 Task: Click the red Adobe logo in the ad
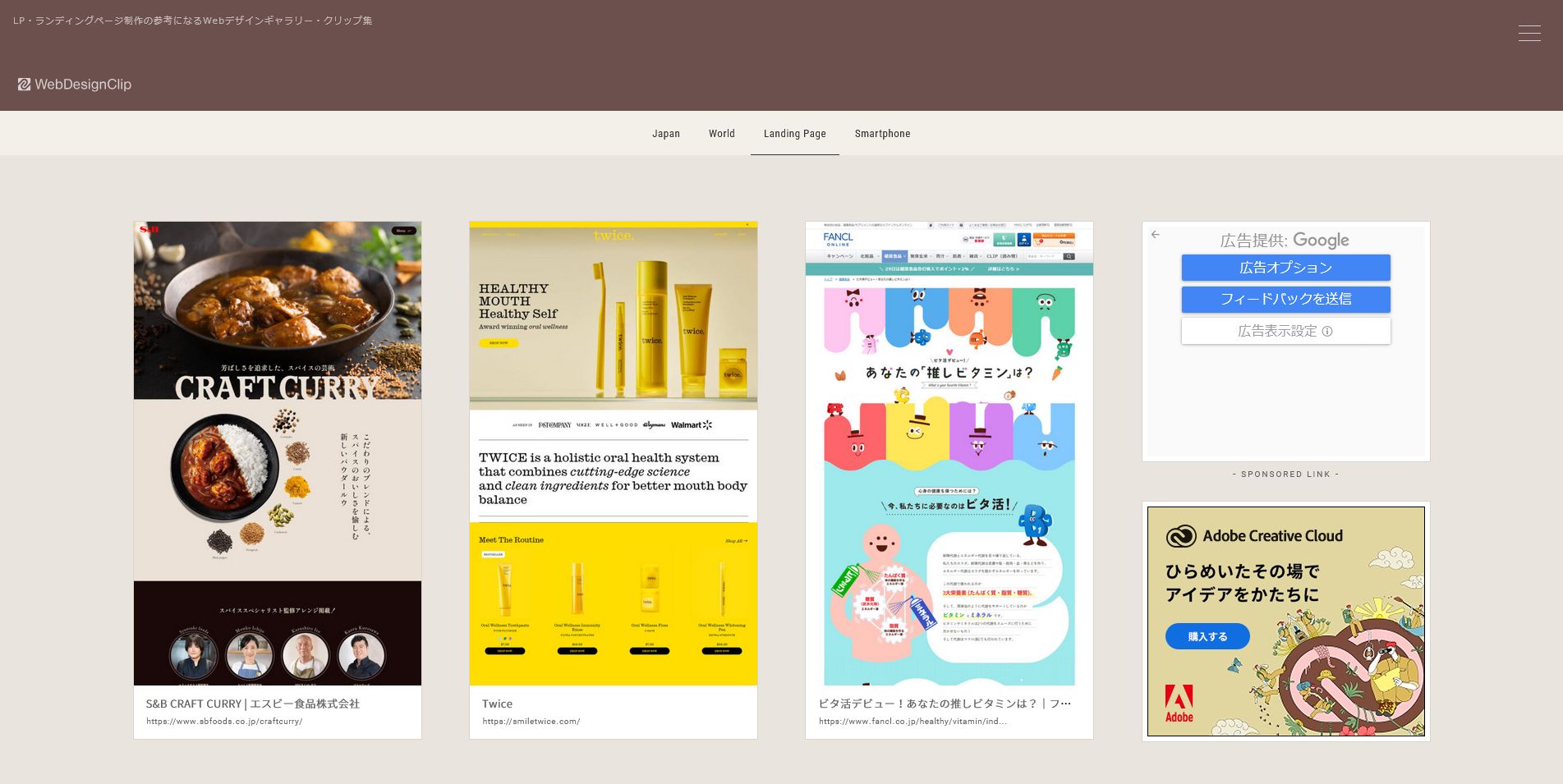click(1179, 704)
